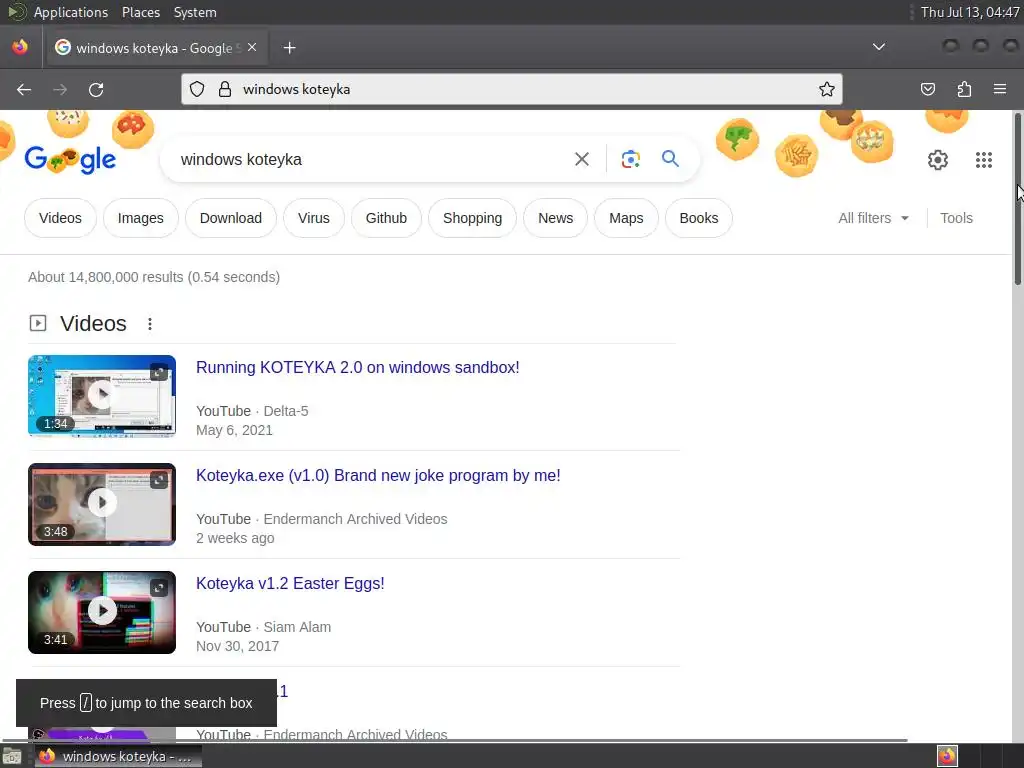Select the 'windows koteyka' taskbar window button

[x=118, y=756]
